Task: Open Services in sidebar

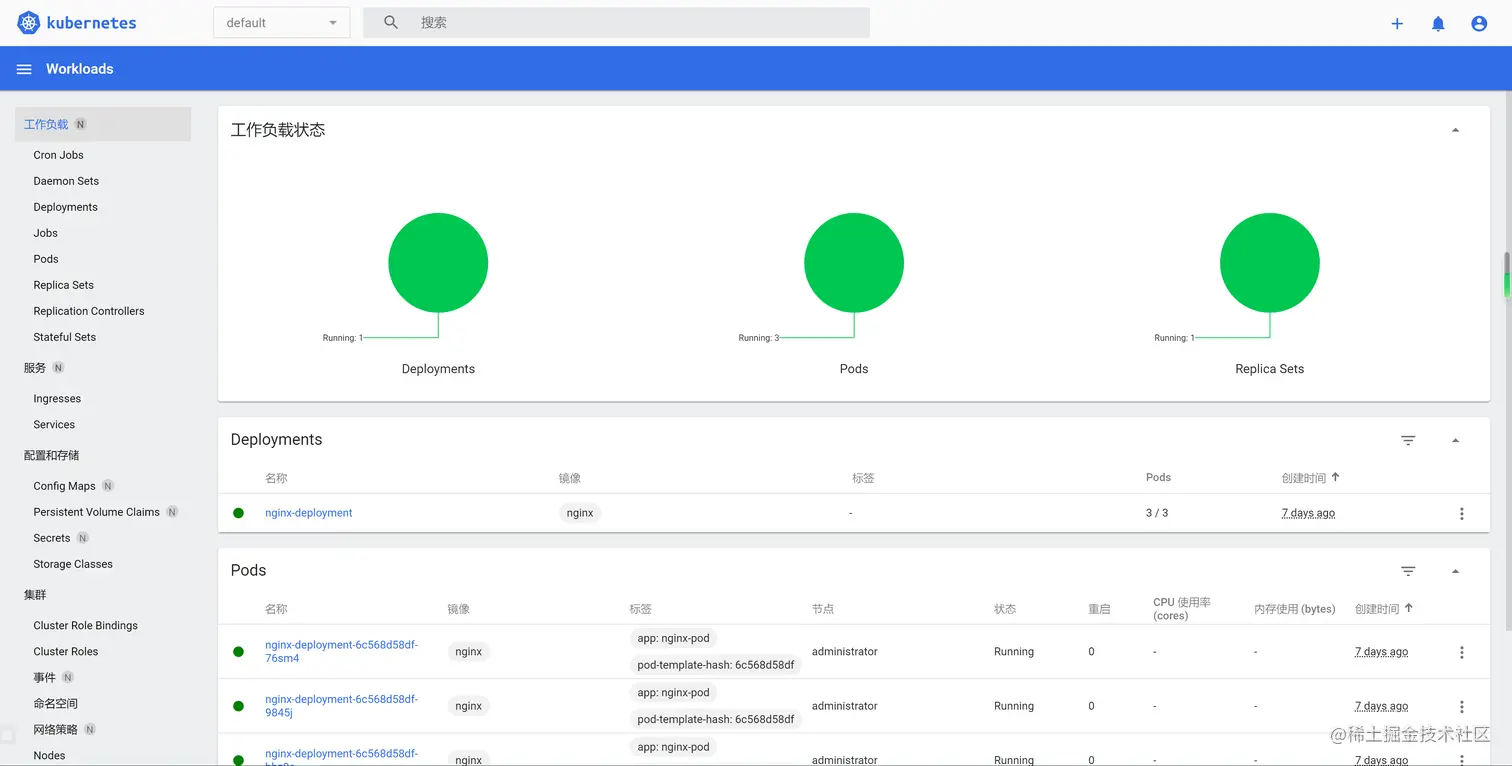Action: point(54,424)
